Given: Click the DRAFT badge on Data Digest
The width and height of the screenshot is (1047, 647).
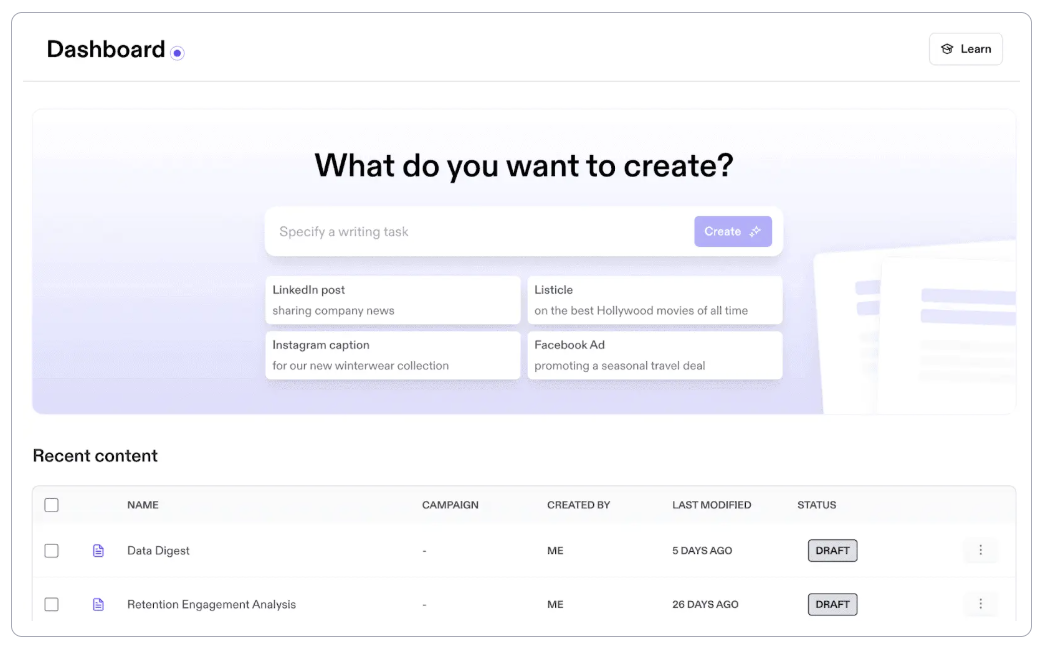Looking at the screenshot, I should pyautogui.click(x=832, y=550).
